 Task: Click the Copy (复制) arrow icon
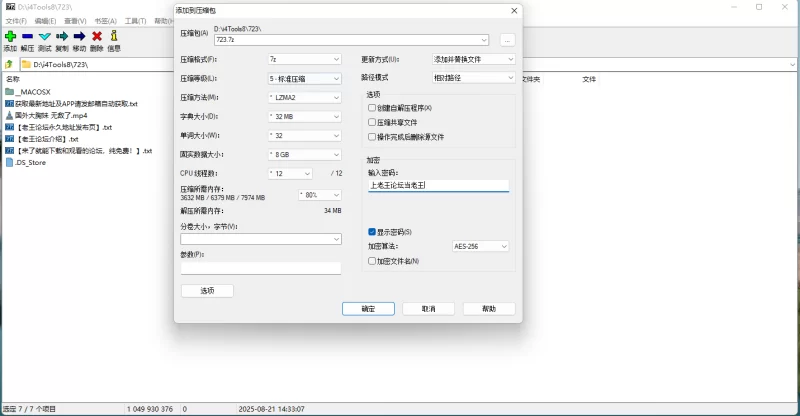[62, 36]
